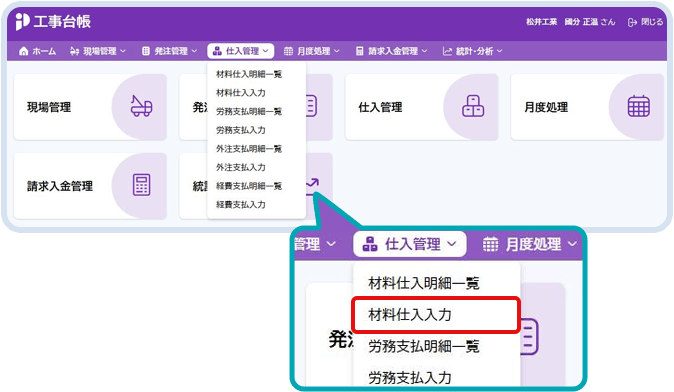The width and height of the screenshot is (674, 392).
Task: Expand 請求入金管理 chevron in the nav bar
Action: 425,51
